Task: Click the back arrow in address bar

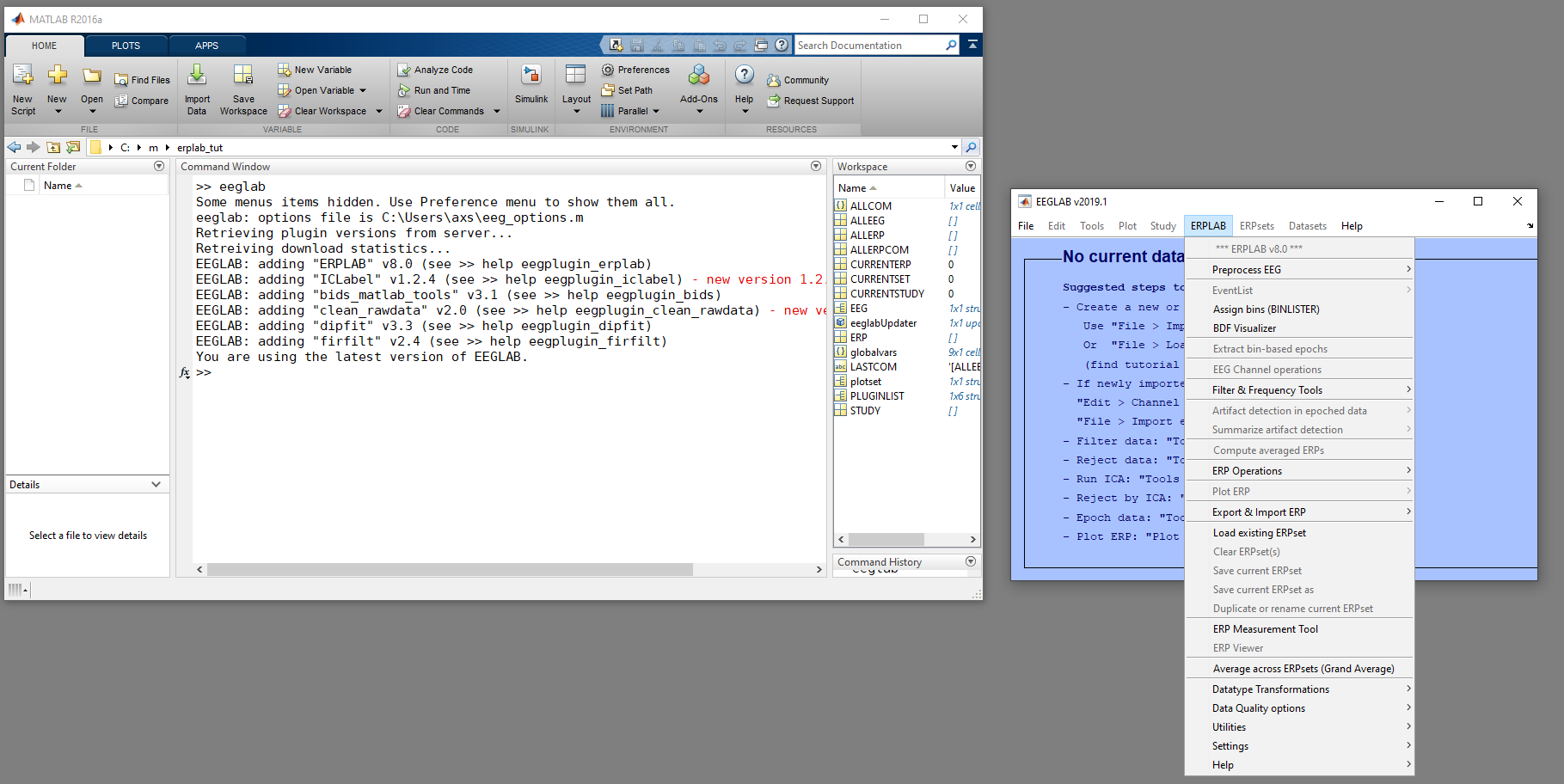Action: point(15,147)
